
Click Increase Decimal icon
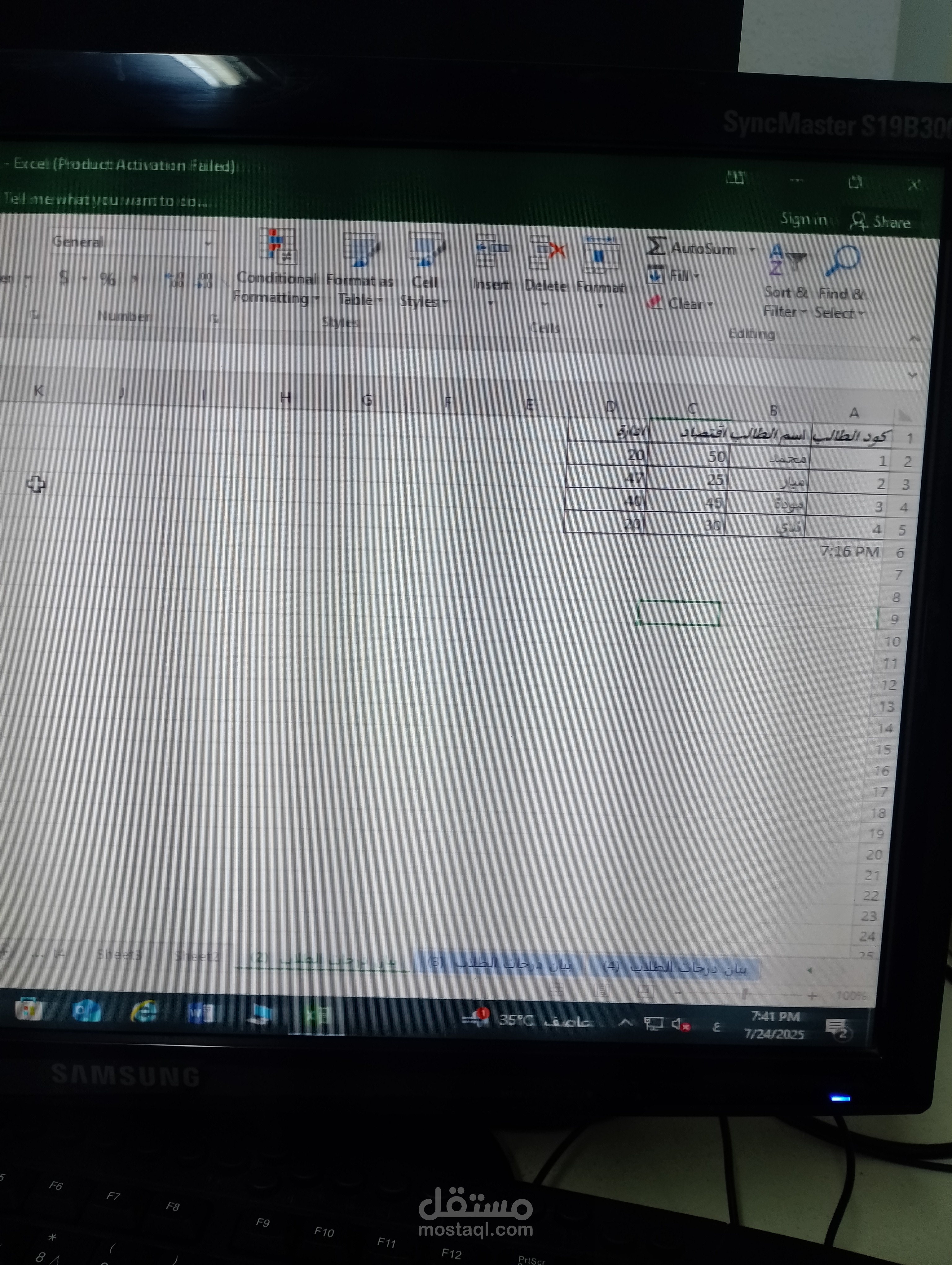pyautogui.click(x=175, y=280)
